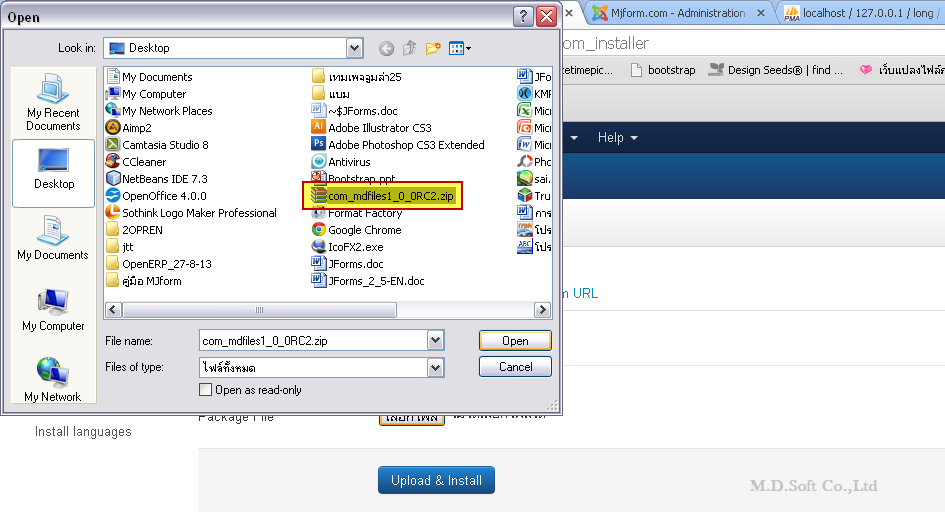Select Desktop in the places bar
945x530 pixels.
54,173
